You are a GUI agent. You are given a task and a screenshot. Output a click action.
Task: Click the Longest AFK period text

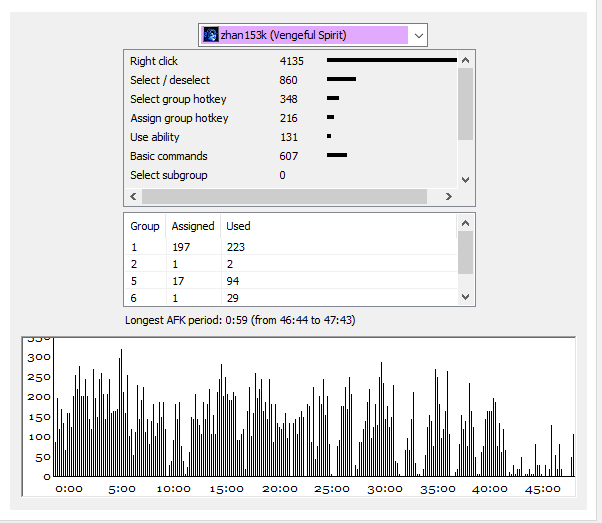[240, 320]
